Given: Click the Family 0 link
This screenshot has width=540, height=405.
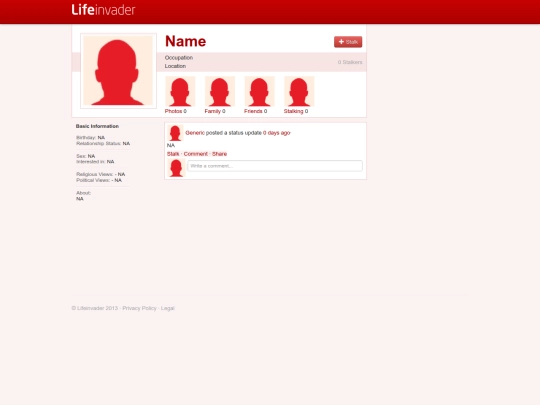Looking at the screenshot, I should [x=215, y=111].
